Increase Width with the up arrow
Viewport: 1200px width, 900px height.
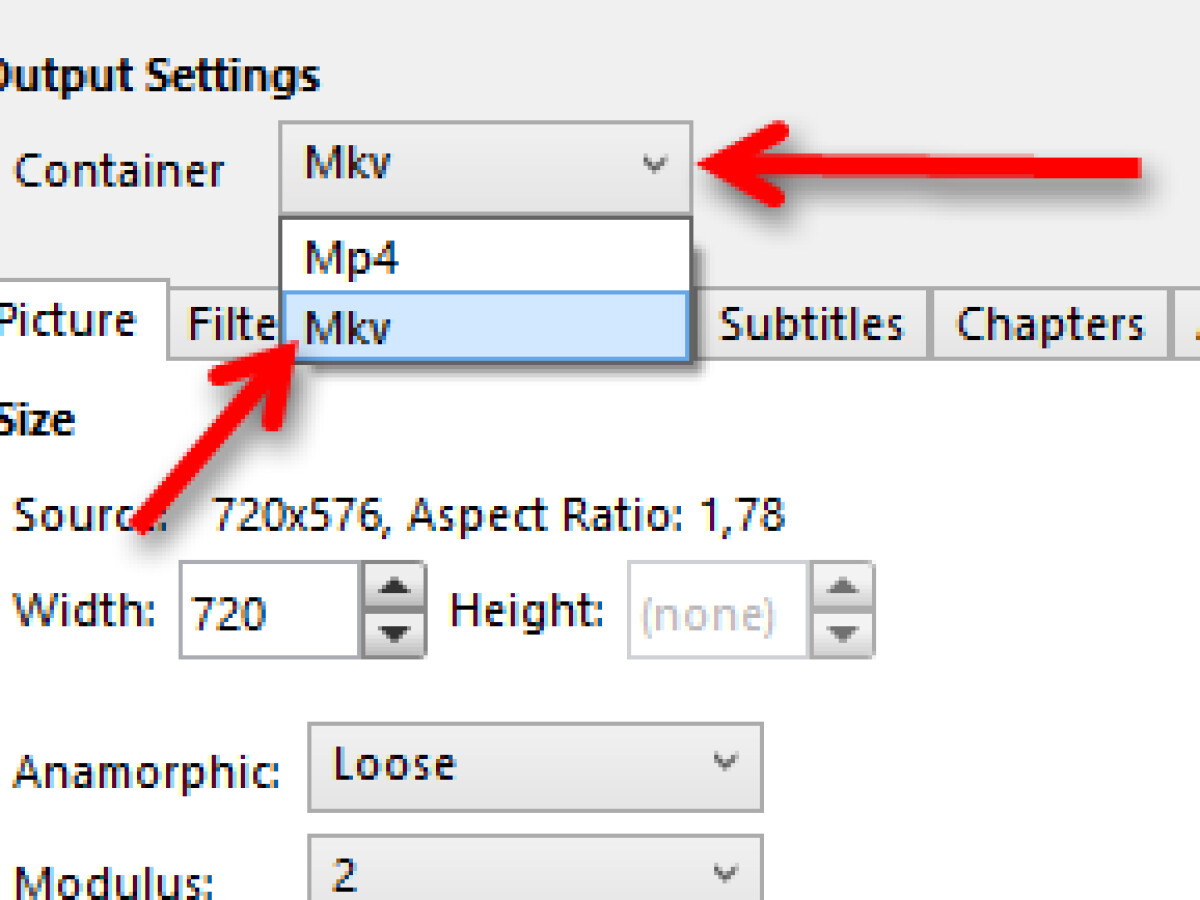(x=397, y=585)
